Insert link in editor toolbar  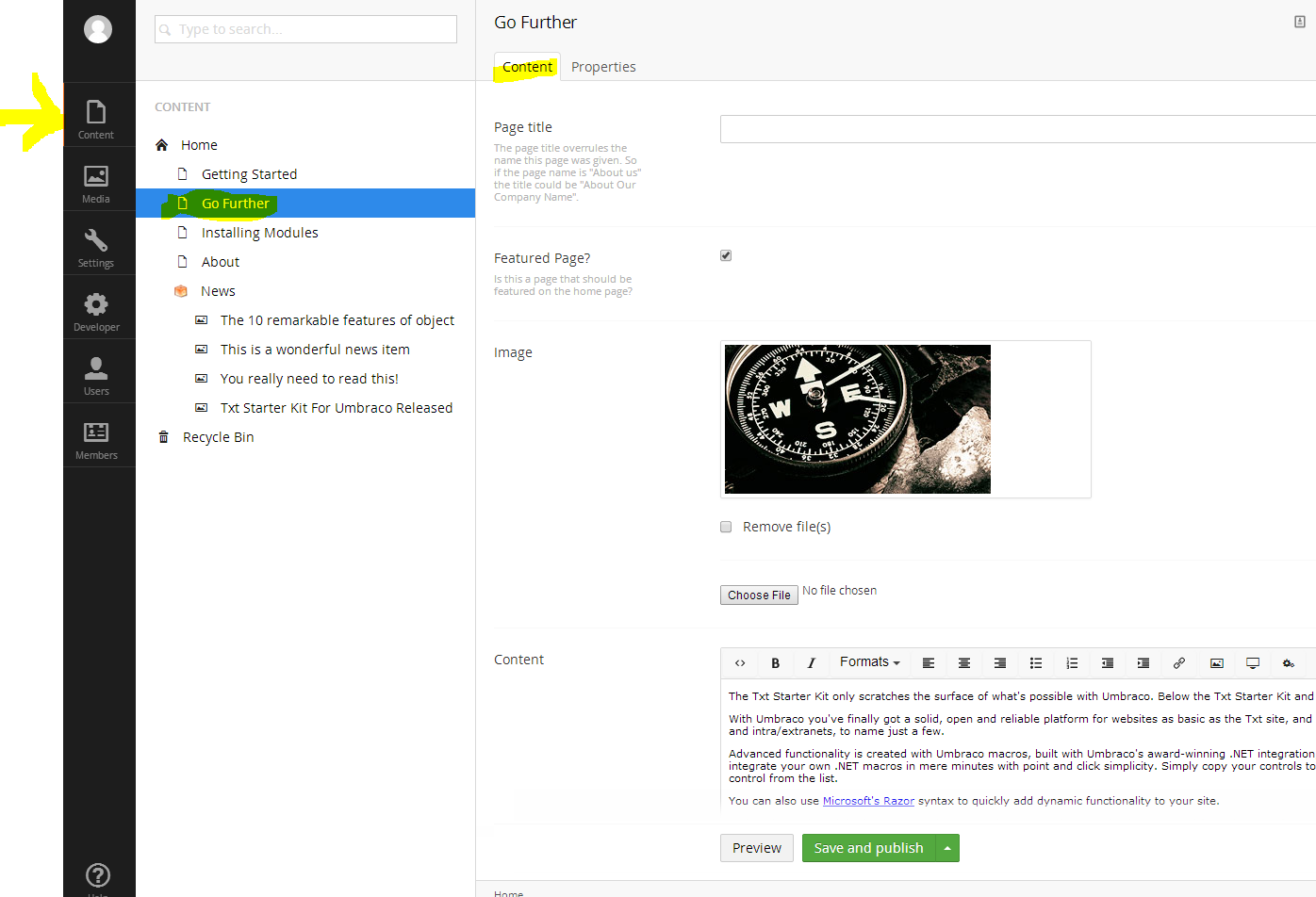click(1179, 663)
